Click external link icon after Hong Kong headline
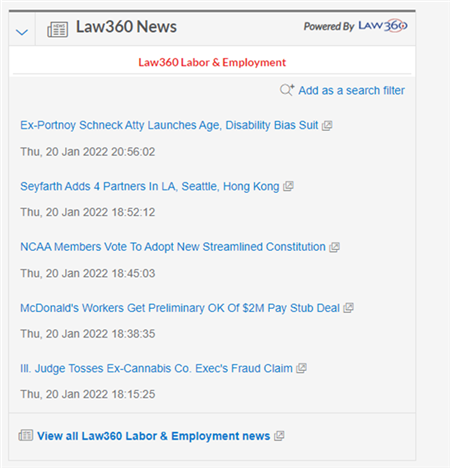 pyautogui.click(x=288, y=186)
